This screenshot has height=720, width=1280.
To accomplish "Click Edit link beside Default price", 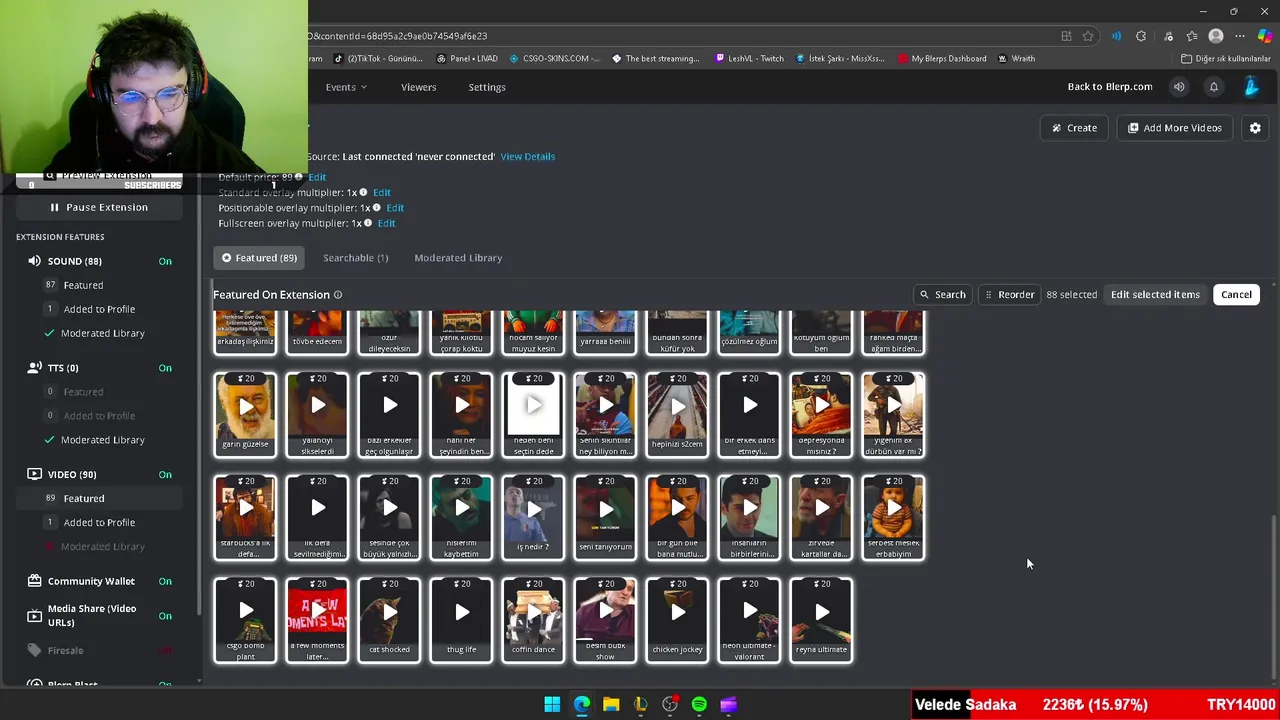I will coord(317,177).
